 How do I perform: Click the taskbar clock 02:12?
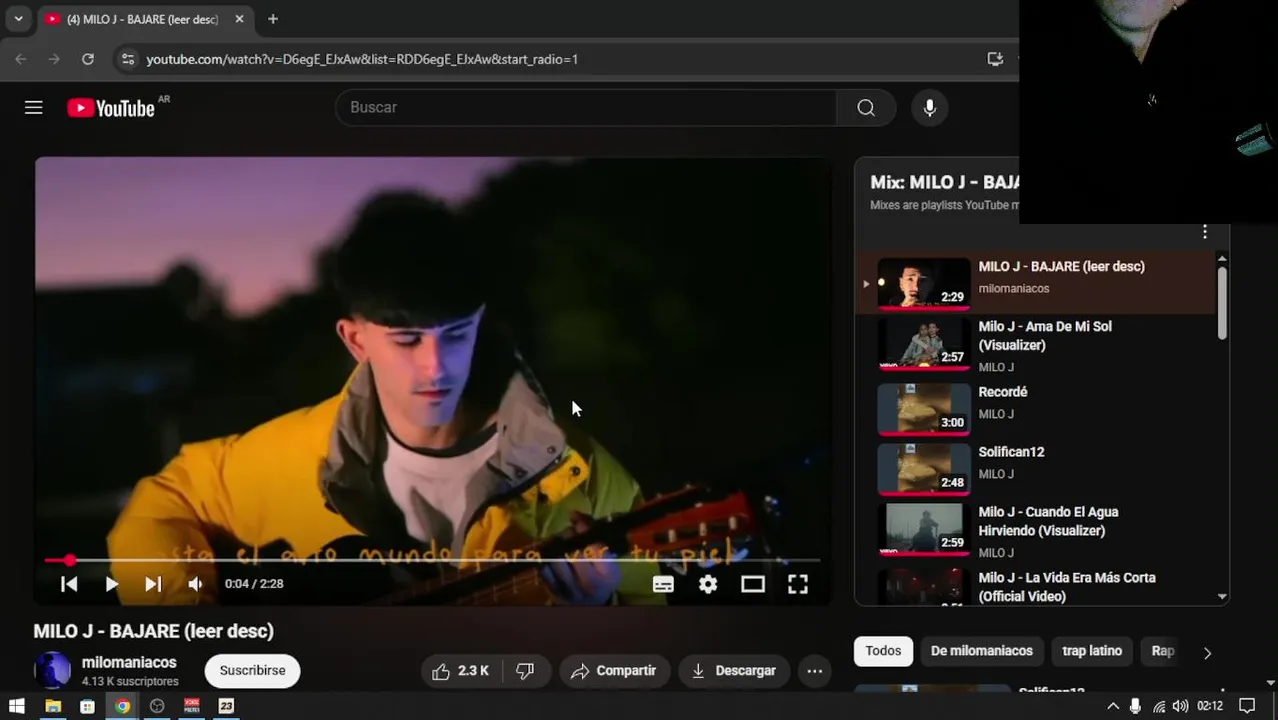point(1210,706)
